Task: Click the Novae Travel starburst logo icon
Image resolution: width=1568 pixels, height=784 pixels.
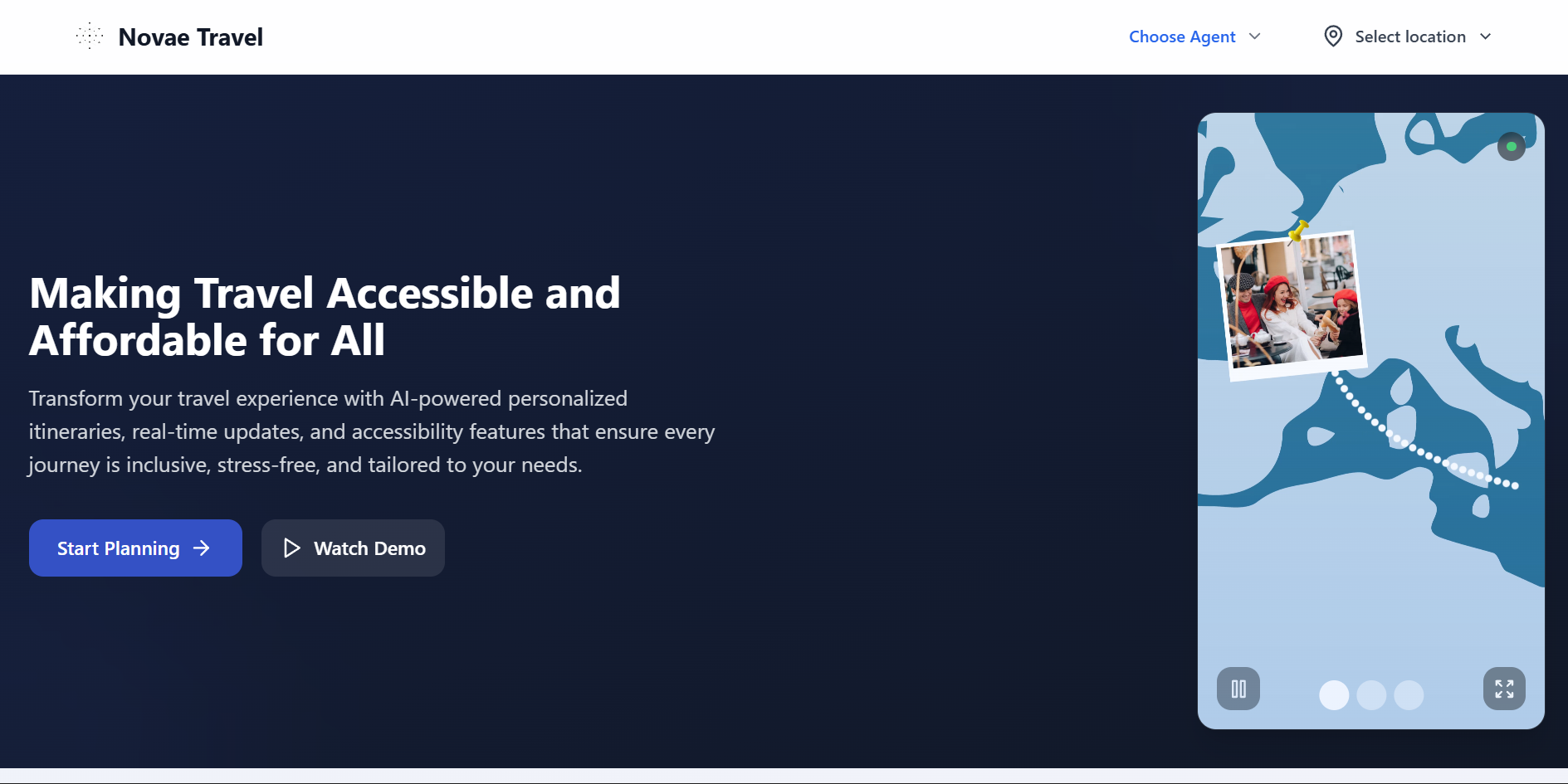Action: 90,37
